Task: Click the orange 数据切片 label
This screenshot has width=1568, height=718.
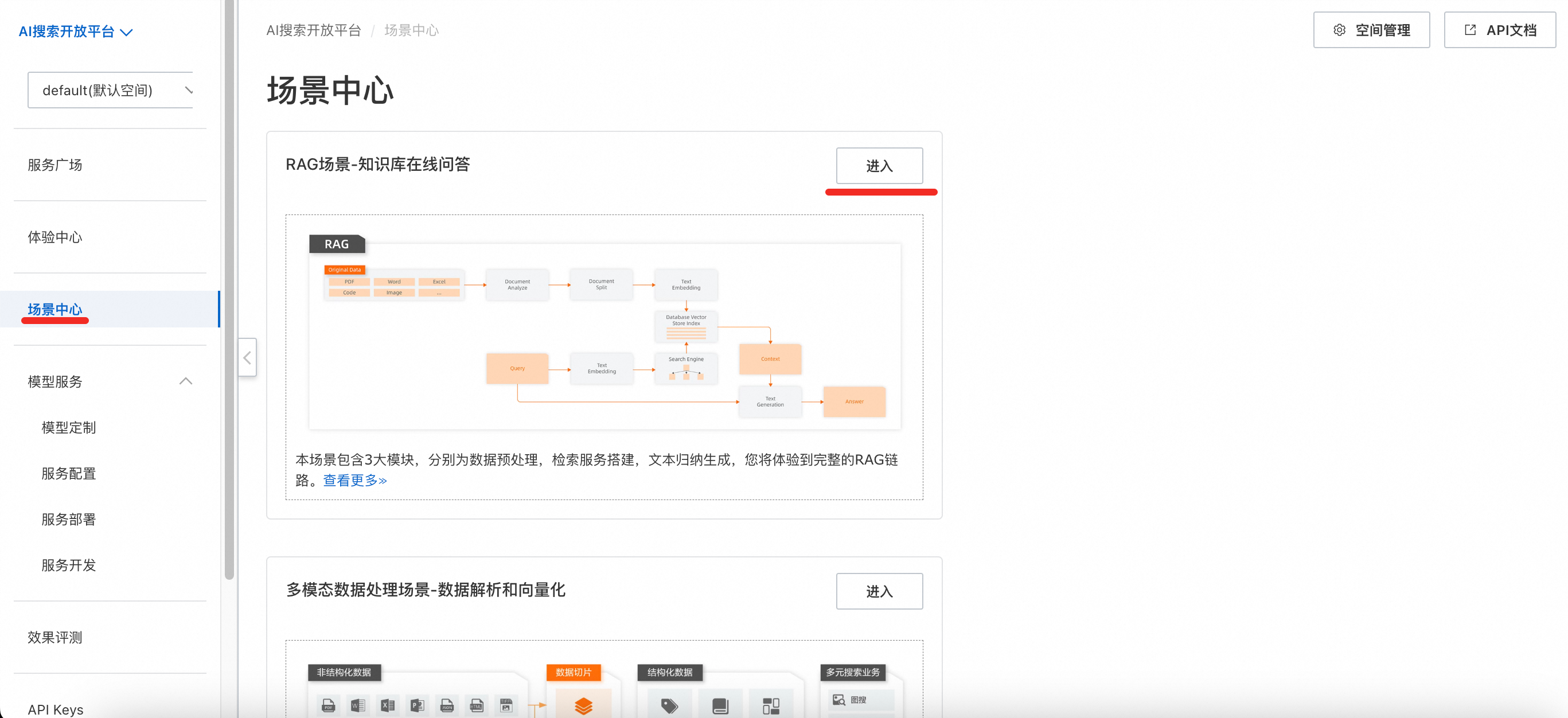Action: (574, 672)
